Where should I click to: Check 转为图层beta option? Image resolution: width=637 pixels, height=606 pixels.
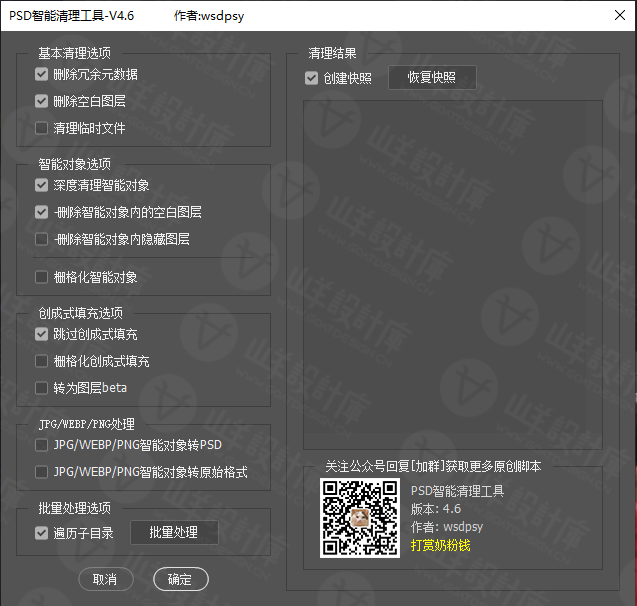(41, 388)
